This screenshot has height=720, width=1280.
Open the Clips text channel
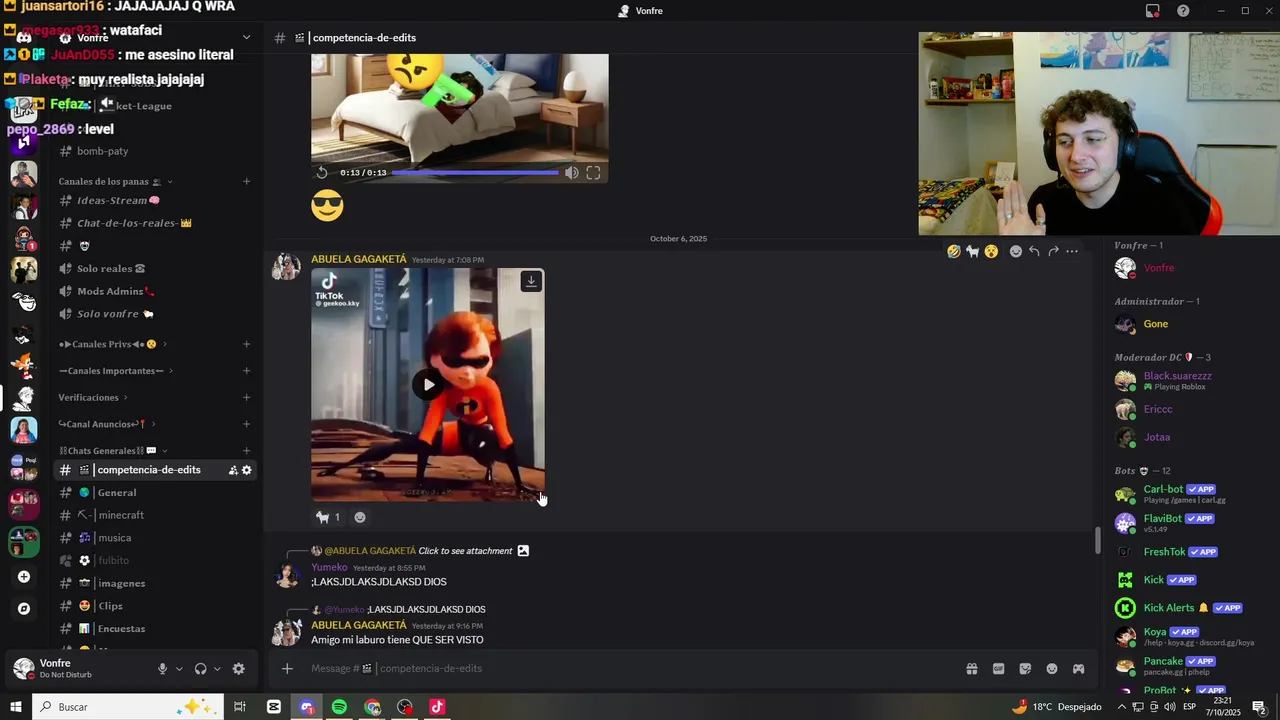155,606
